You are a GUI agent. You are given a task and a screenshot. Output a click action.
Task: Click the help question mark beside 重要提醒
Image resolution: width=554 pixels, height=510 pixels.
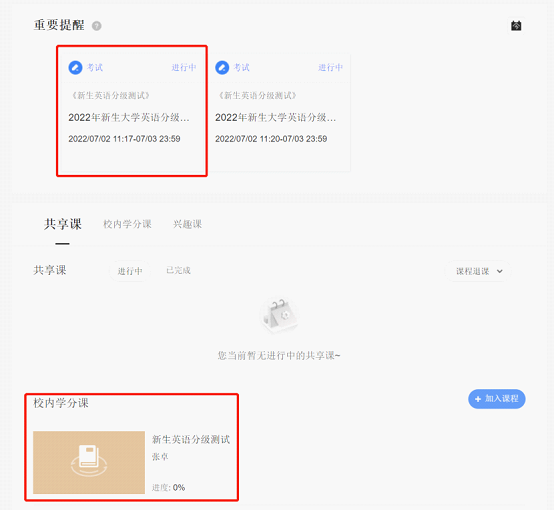click(96, 26)
